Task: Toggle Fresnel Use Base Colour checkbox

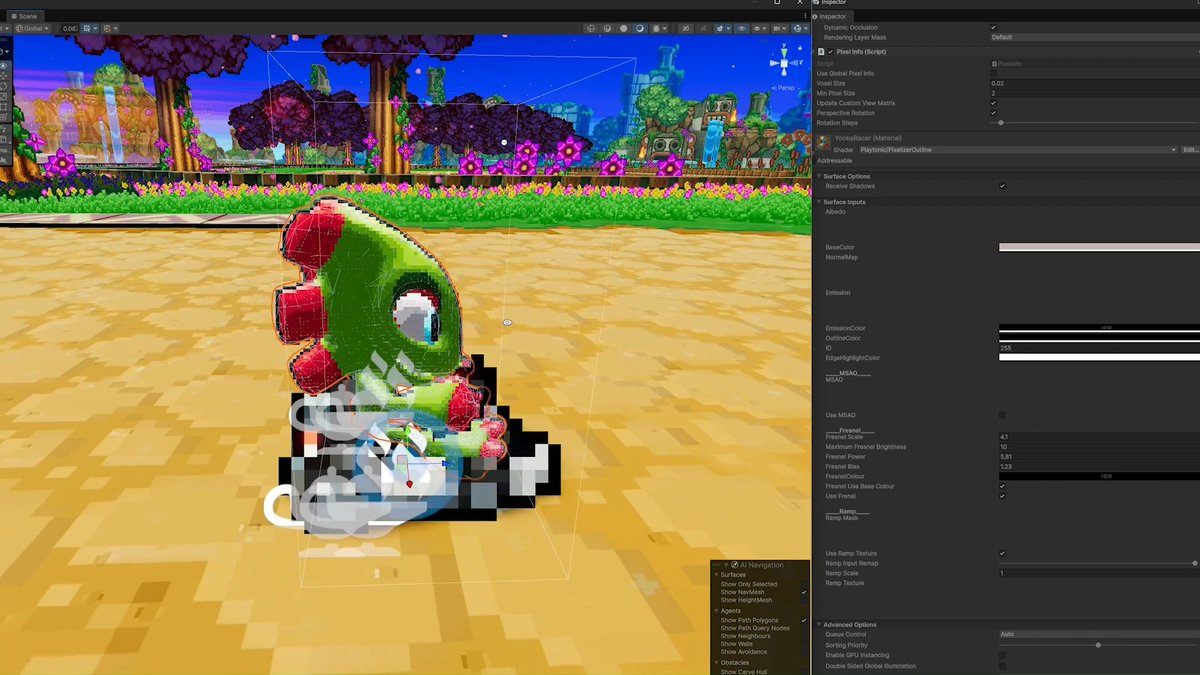Action: tap(1002, 486)
